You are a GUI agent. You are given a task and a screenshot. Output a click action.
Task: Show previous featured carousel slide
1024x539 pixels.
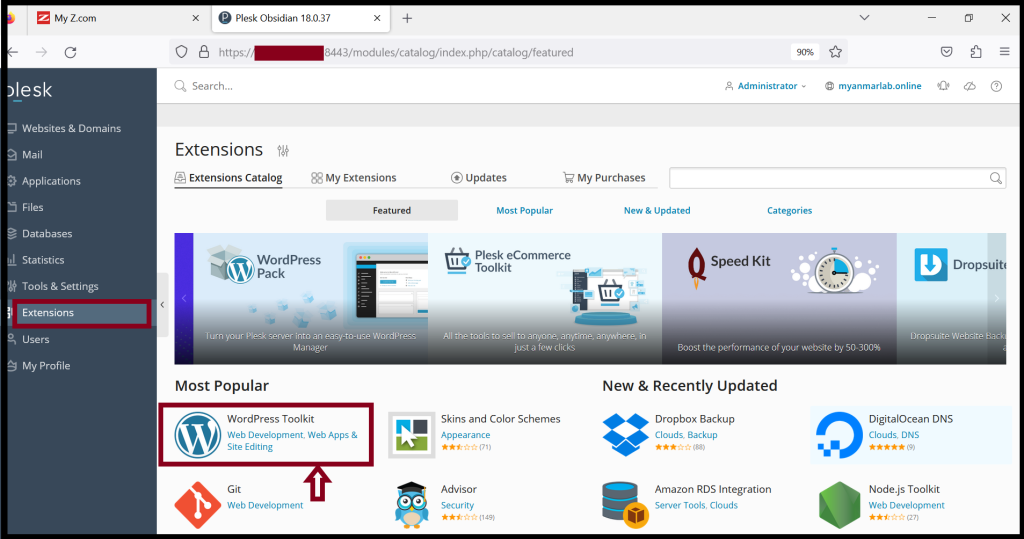tap(184, 299)
